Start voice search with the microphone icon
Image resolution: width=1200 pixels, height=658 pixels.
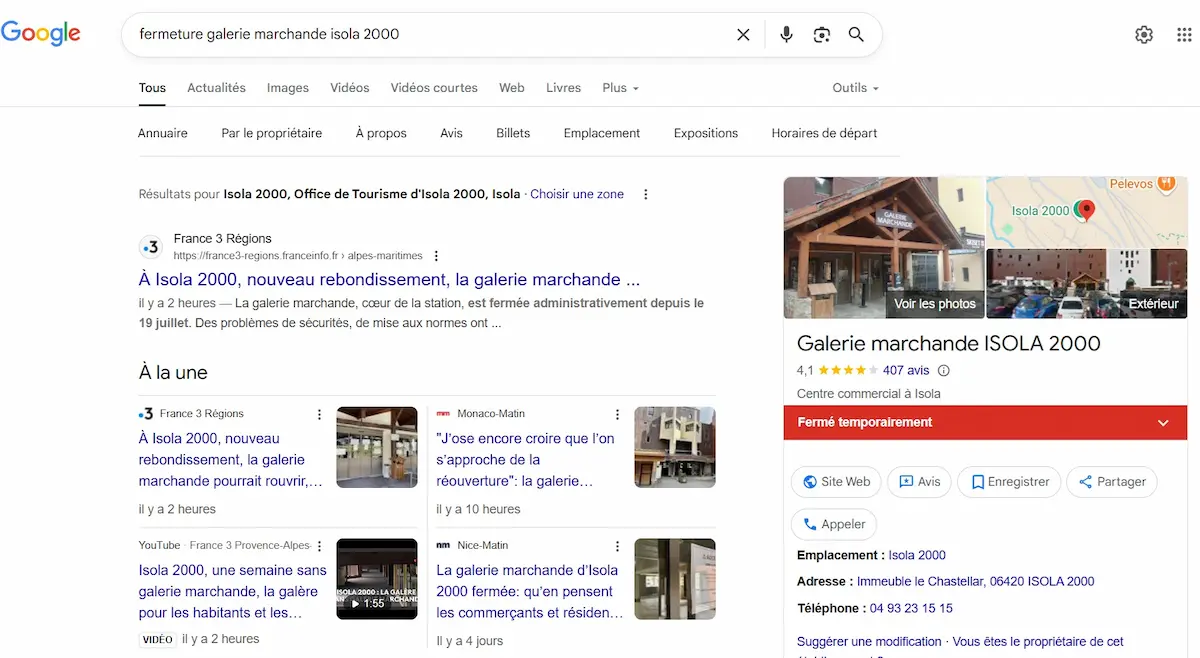click(x=787, y=35)
